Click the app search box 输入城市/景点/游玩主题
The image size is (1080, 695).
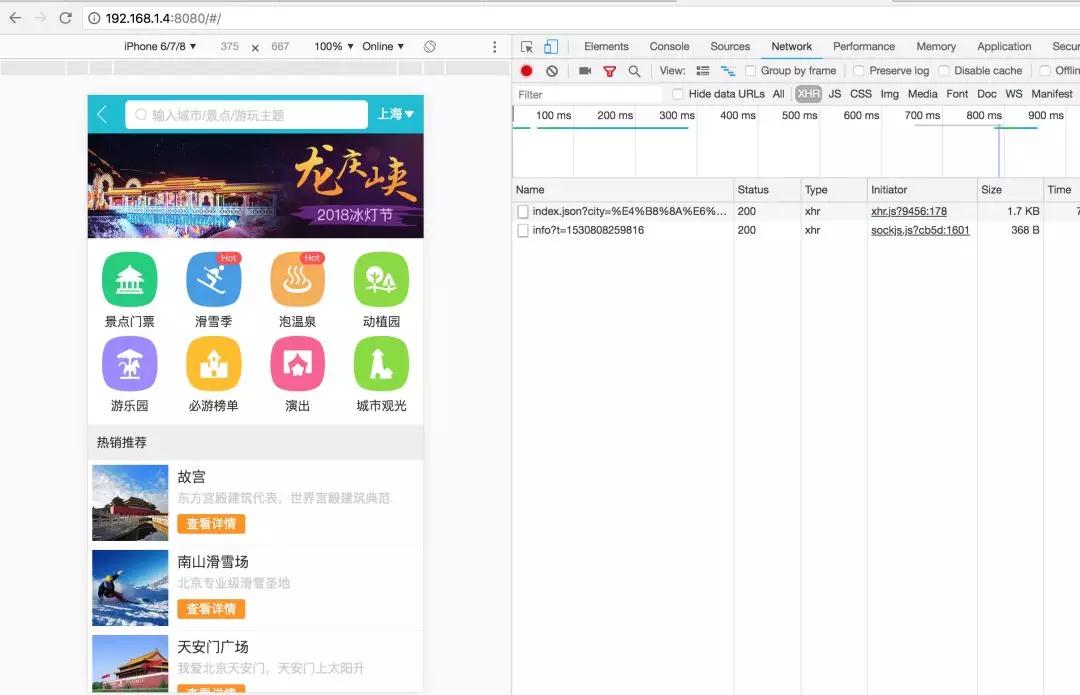247,114
